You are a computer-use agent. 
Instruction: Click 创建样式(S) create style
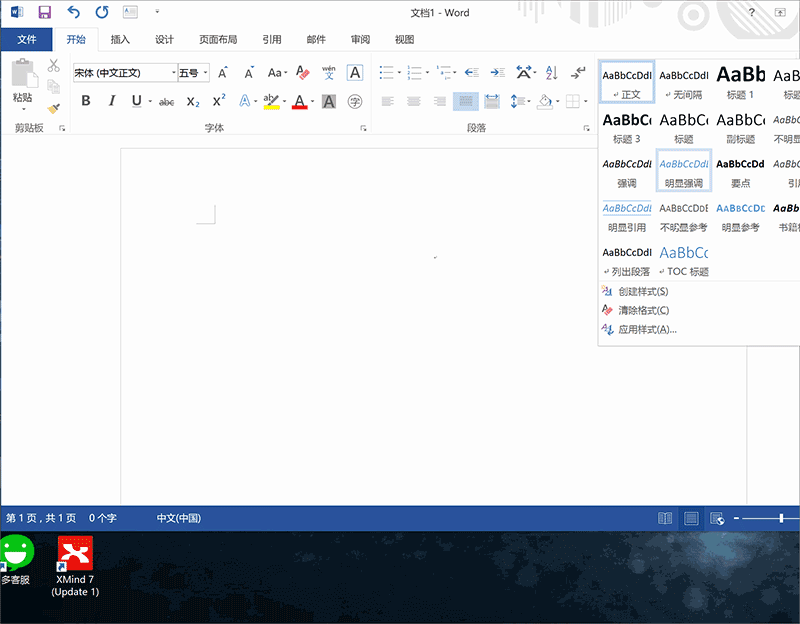coord(643,291)
